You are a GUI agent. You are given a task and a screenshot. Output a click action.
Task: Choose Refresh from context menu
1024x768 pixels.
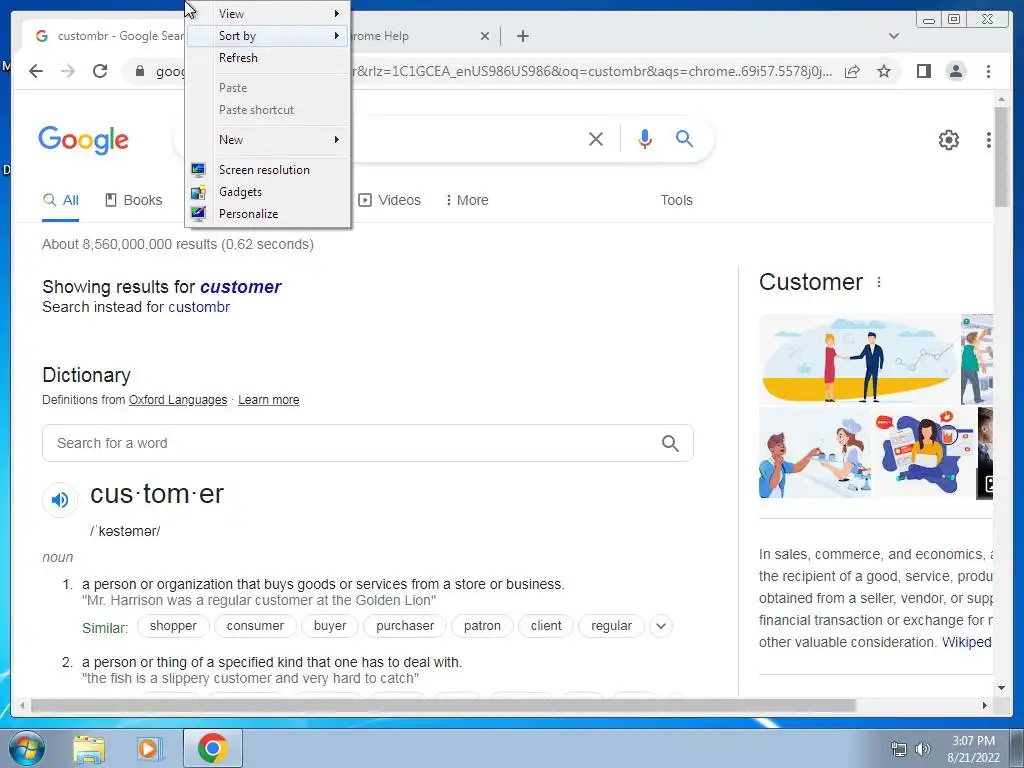[268, 57]
